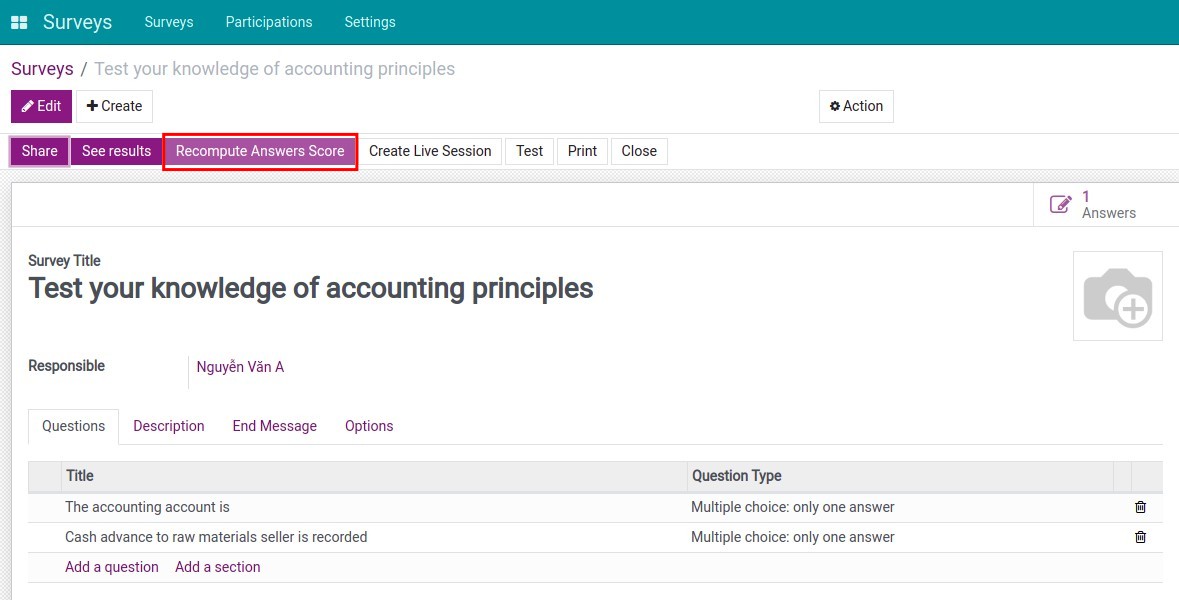Click the Test button
The width and height of the screenshot is (1179, 600).
(x=529, y=151)
